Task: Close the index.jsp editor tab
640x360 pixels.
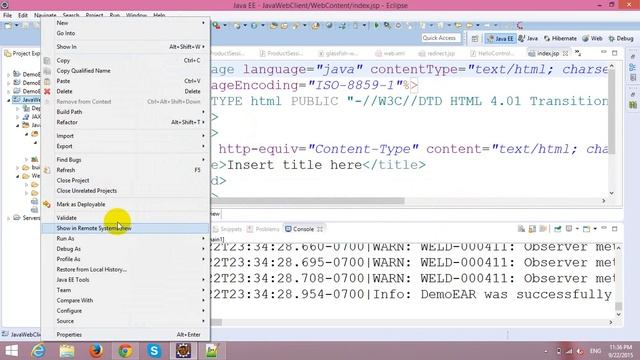Action: click(565, 53)
